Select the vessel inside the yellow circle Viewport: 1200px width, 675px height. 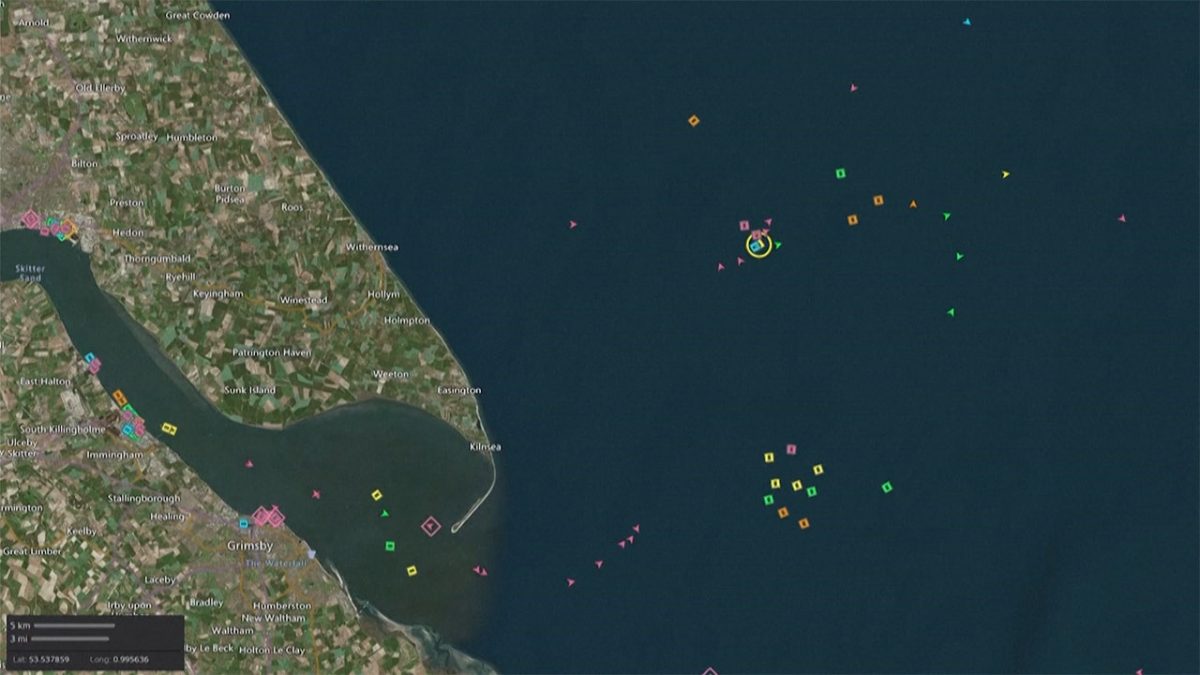click(758, 245)
